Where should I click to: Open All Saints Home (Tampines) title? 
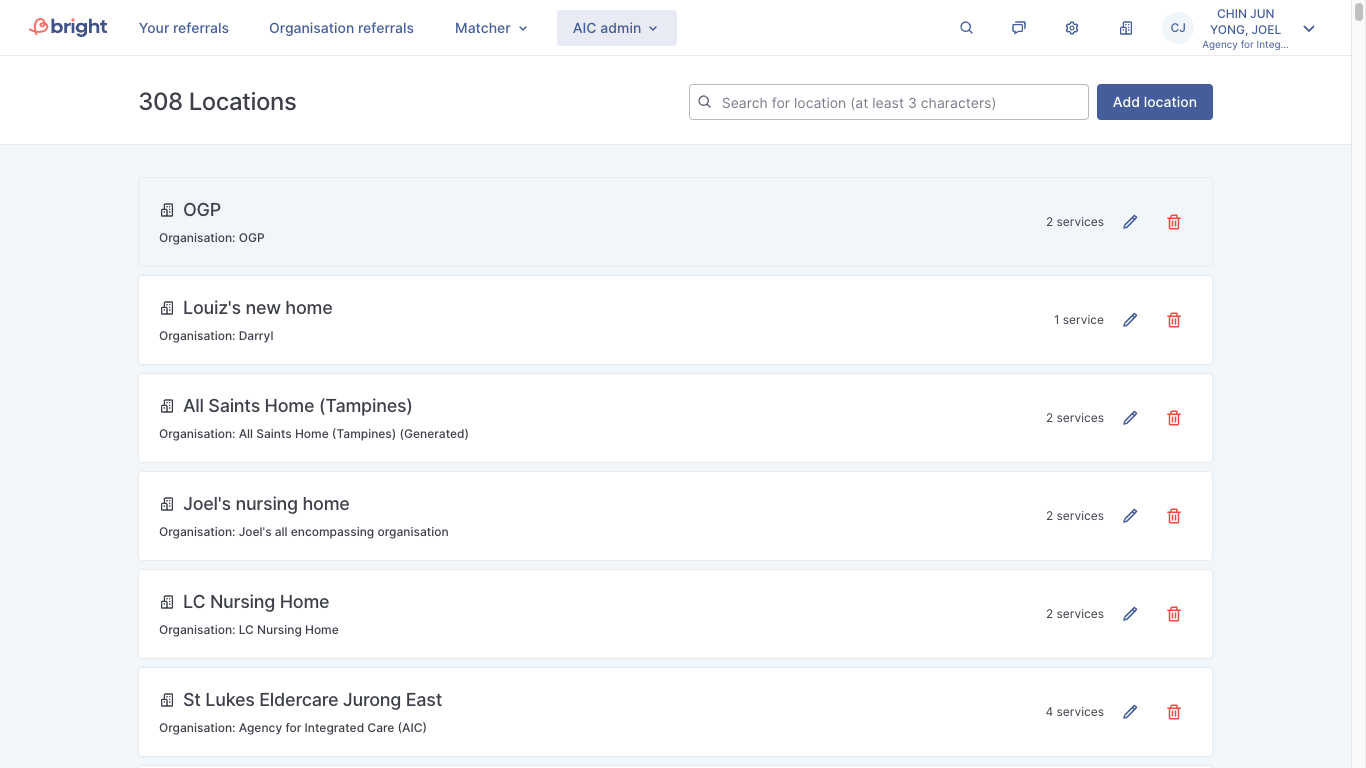point(298,406)
